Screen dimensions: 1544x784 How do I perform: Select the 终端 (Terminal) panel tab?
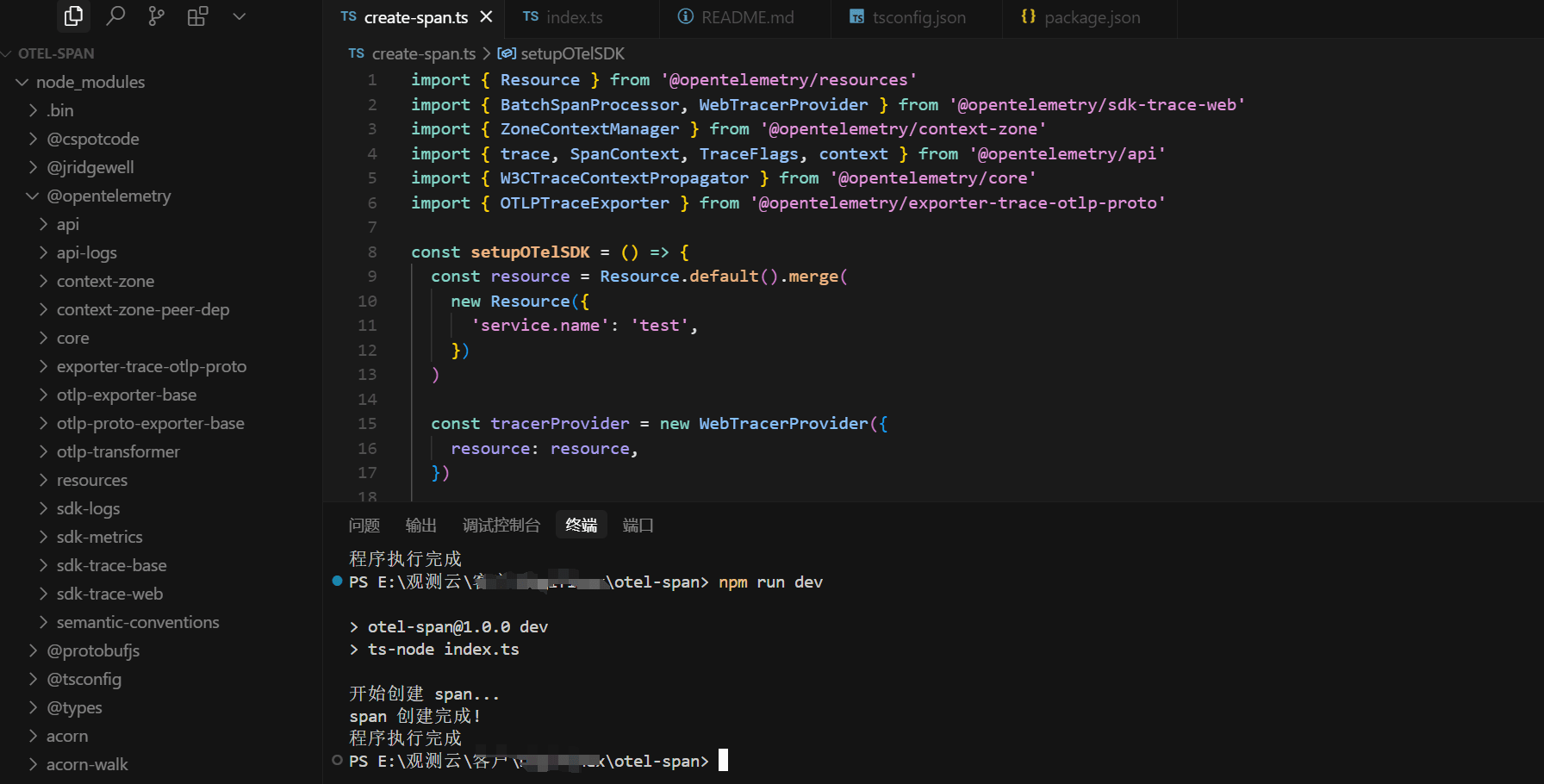click(582, 525)
